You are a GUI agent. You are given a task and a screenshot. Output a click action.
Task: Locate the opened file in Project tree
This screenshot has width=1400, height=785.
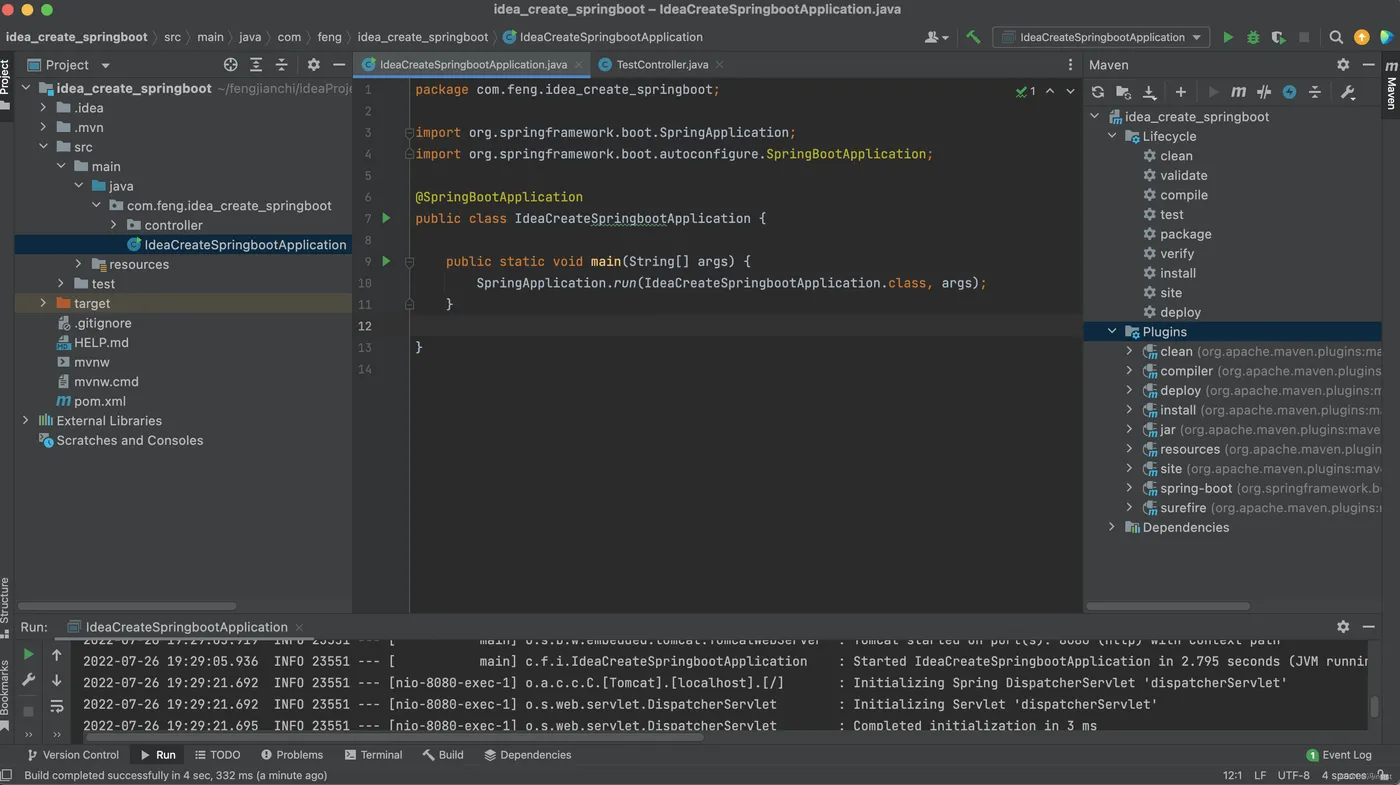tap(231, 64)
